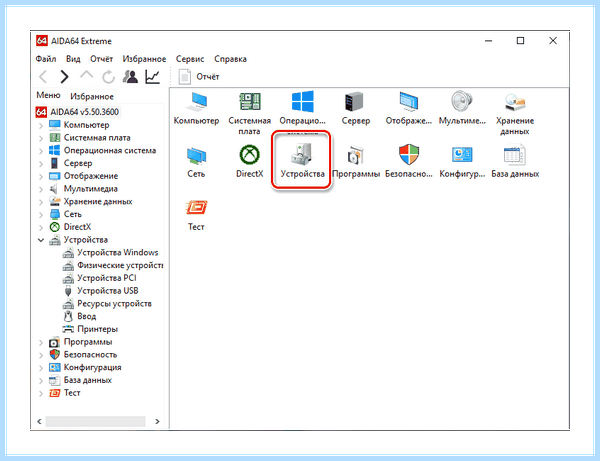Click the Forward arrow toolbar button
This screenshot has height=461, width=600.
point(64,77)
